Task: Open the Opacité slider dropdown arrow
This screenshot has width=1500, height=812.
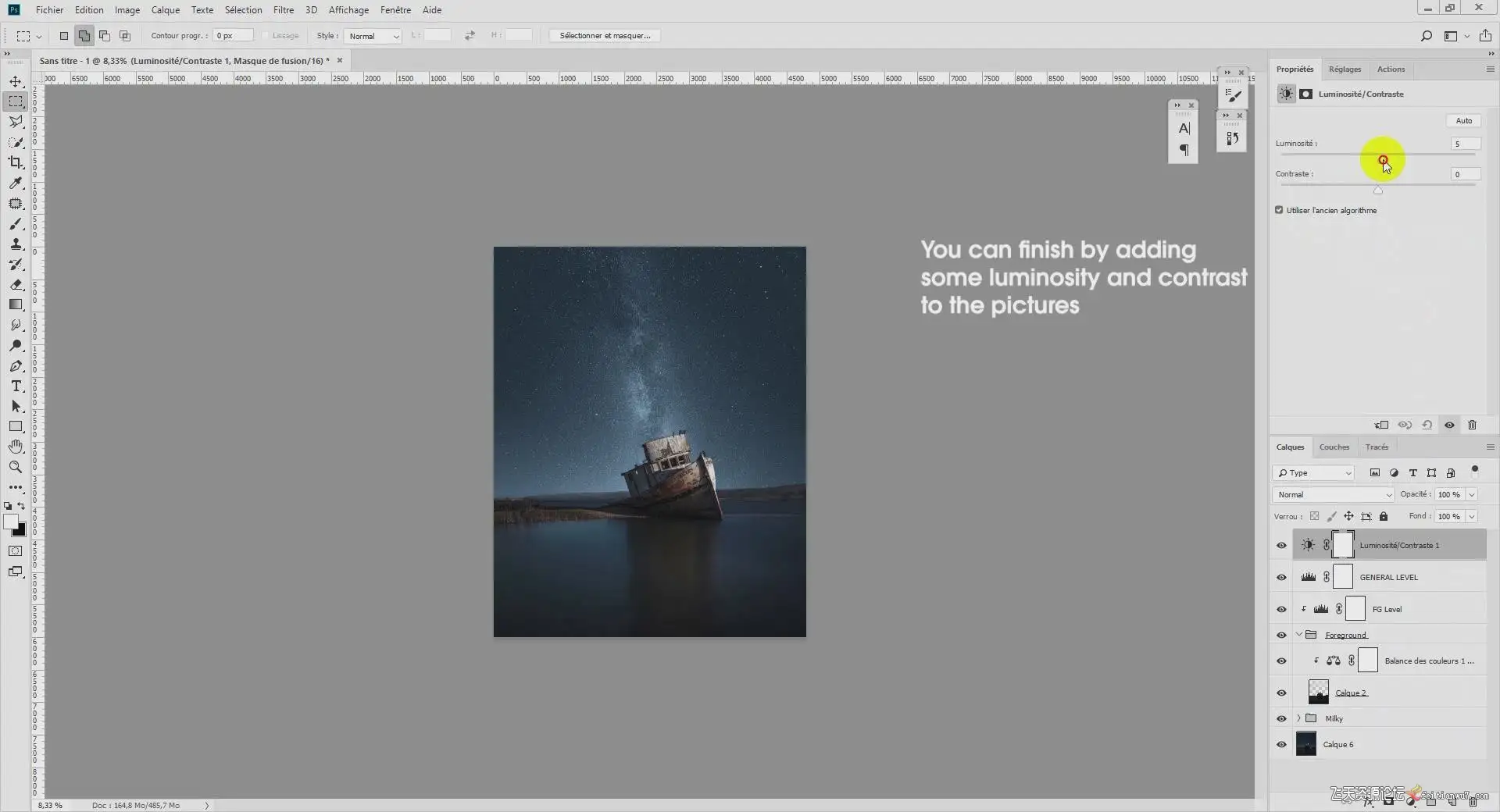Action: click(1472, 495)
